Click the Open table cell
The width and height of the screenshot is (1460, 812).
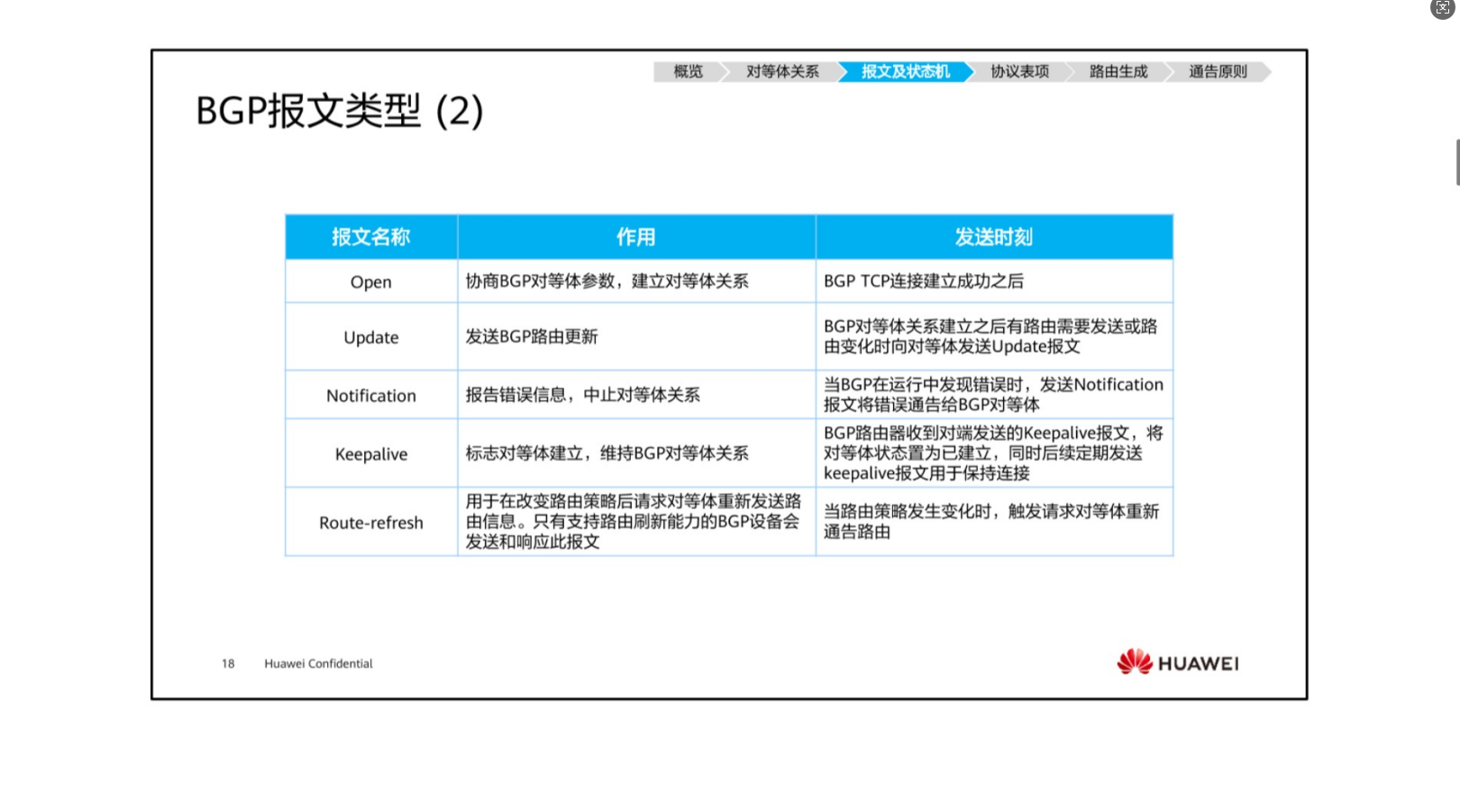pyautogui.click(x=371, y=281)
